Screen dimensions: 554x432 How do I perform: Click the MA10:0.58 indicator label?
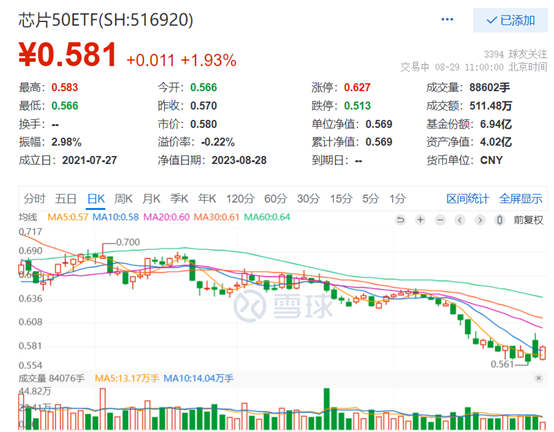click(116, 217)
